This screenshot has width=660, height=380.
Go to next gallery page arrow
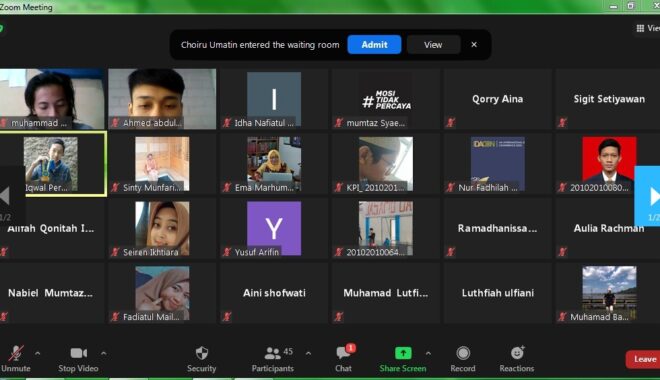pyautogui.click(x=648, y=196)
